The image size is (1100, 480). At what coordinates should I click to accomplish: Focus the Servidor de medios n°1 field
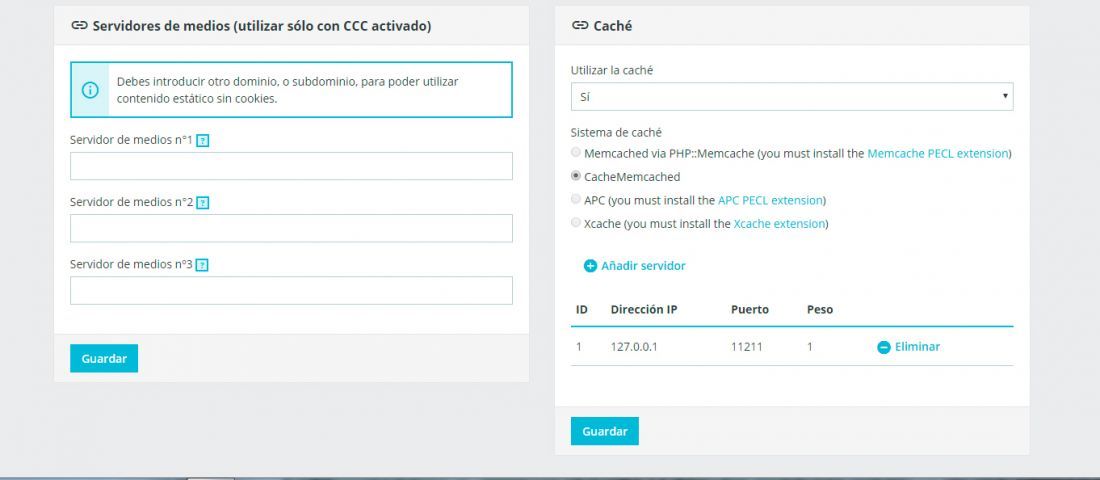(x=291, y=166)
